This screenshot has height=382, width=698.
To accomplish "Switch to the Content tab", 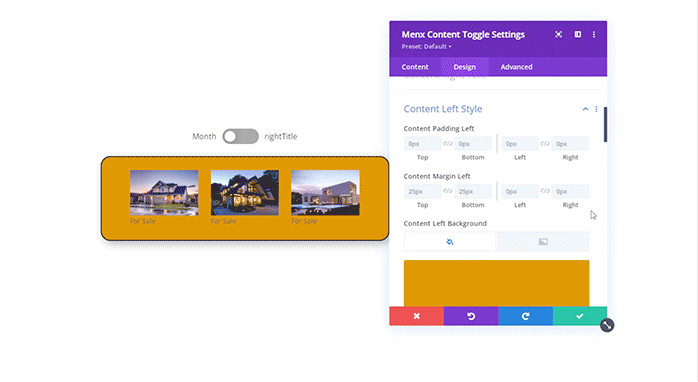I will click(415, 67).
